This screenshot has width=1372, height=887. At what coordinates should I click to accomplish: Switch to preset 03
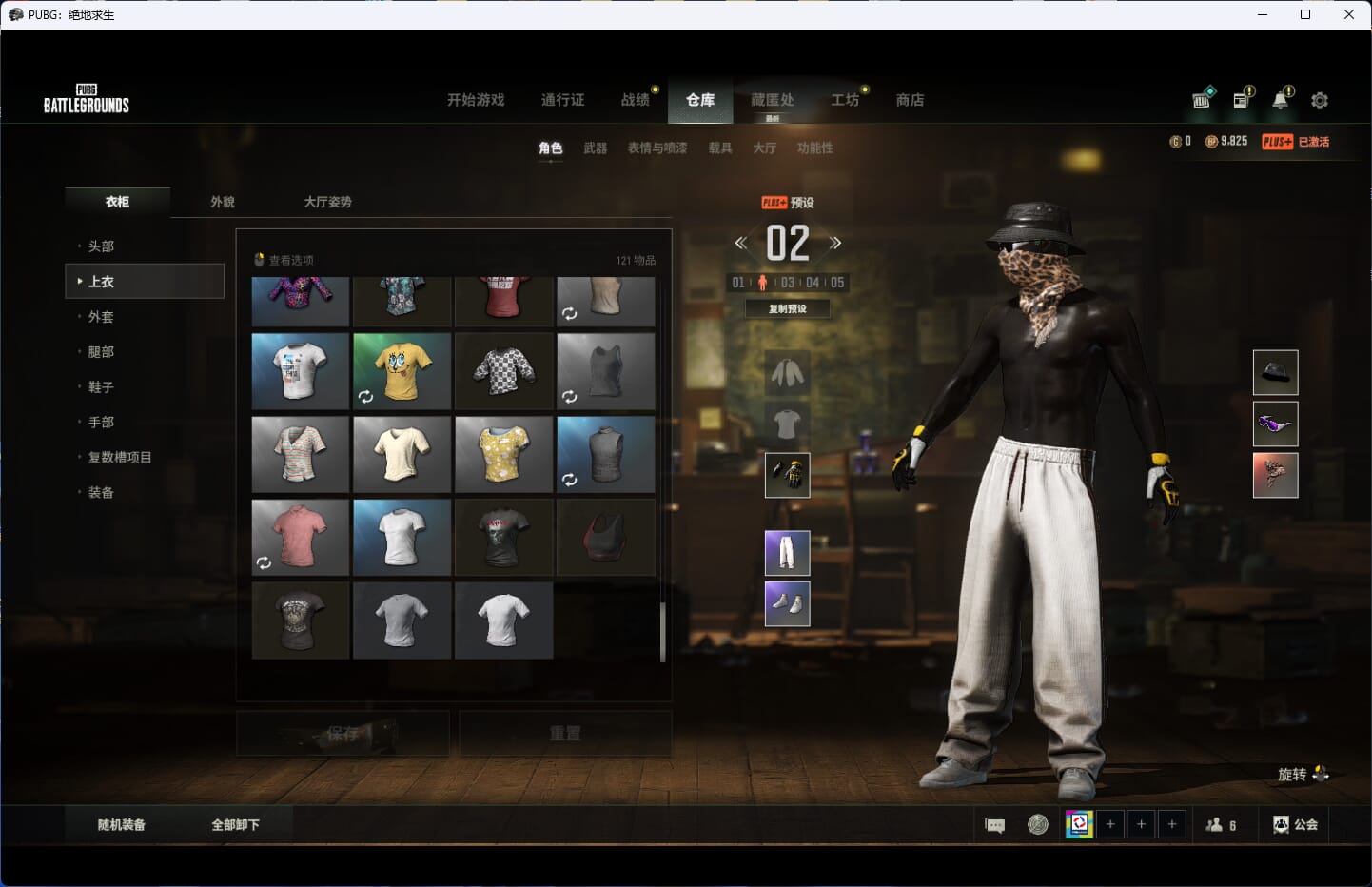pos(788,283)
